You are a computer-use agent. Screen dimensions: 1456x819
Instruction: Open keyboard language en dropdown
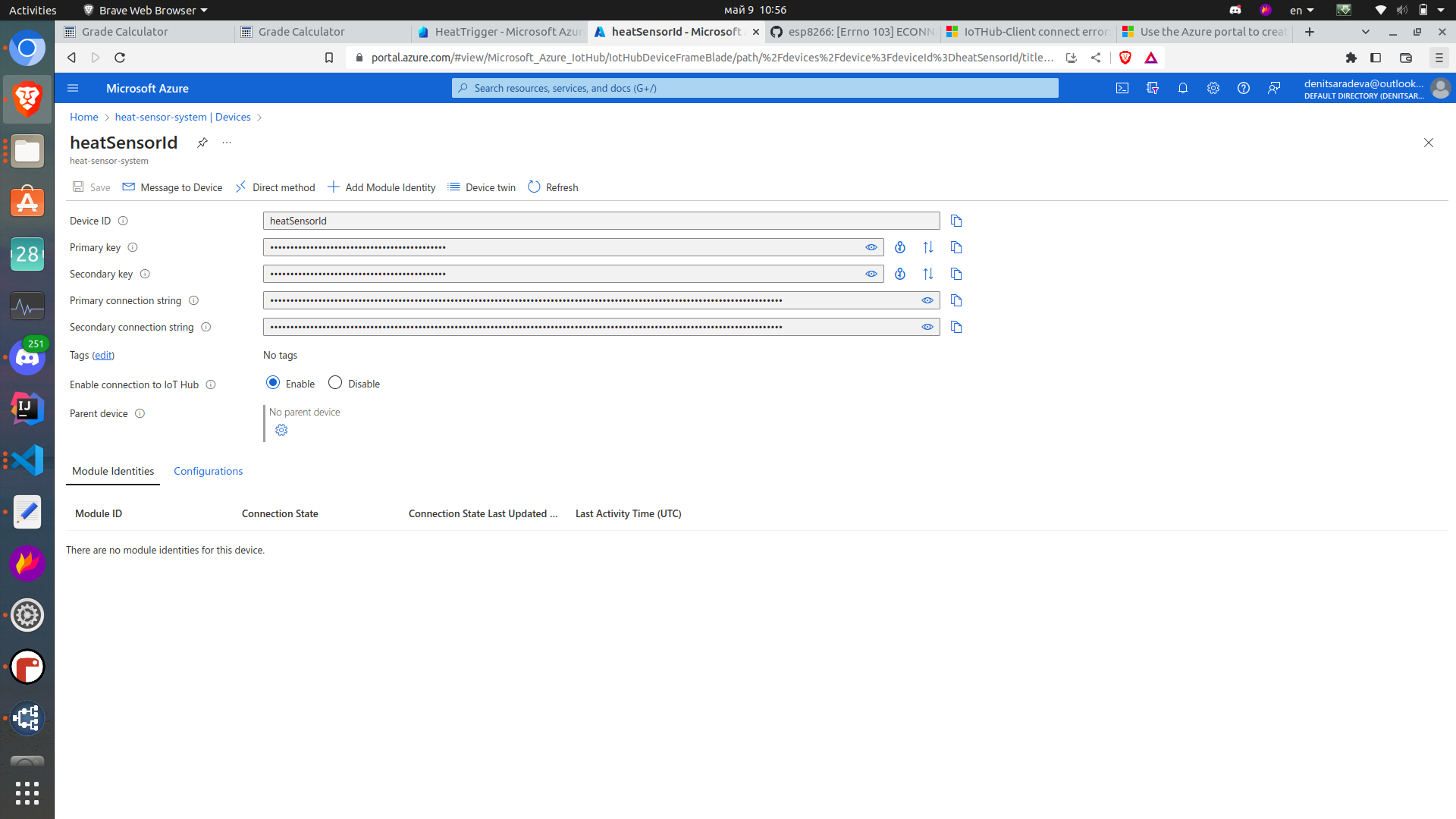[x=1301, y=10]
